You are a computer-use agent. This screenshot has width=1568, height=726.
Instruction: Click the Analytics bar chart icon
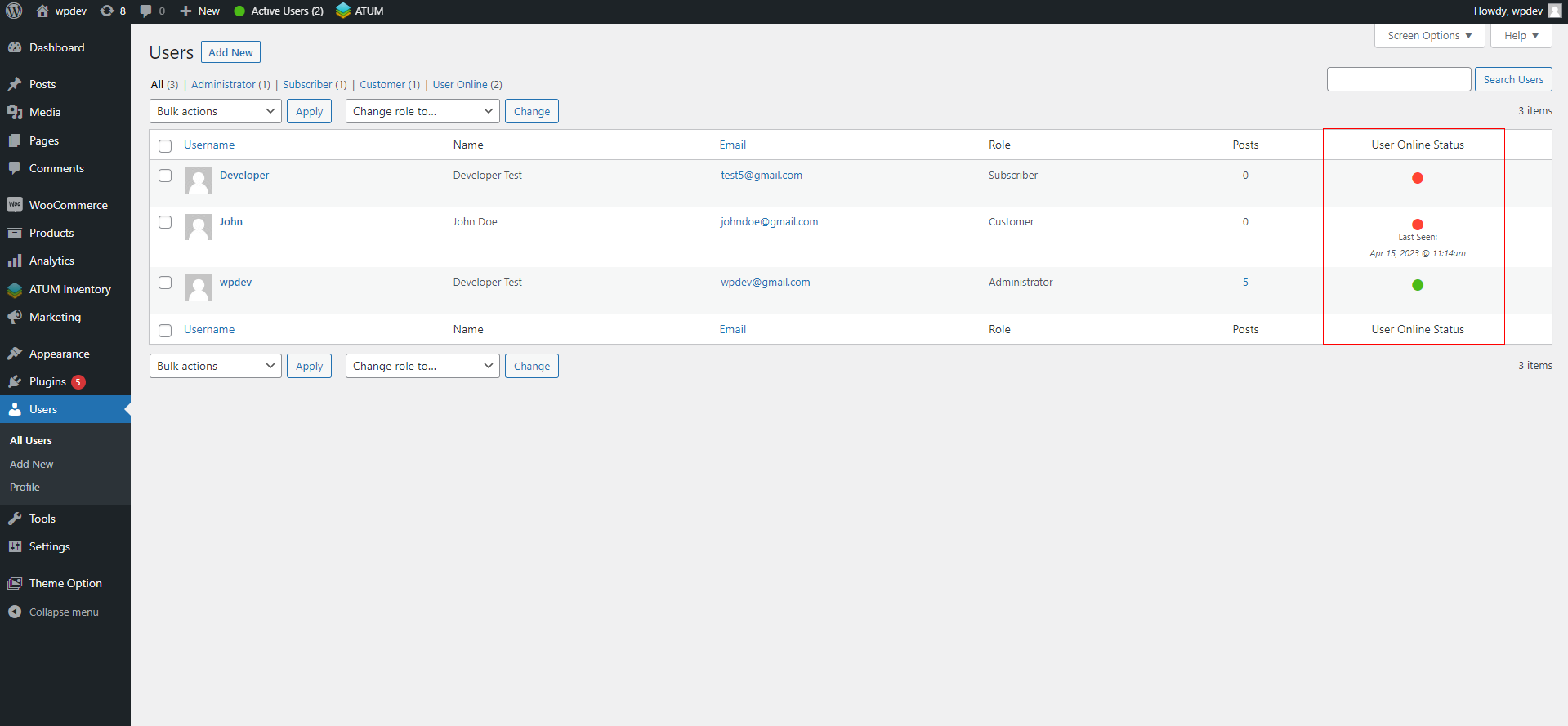15,261
